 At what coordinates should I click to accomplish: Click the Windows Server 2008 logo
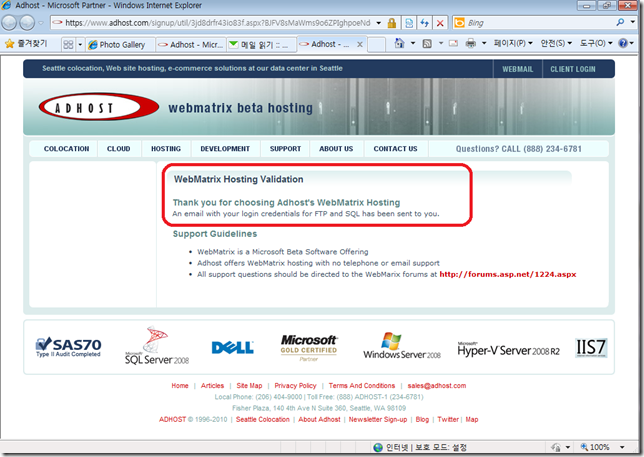402,346
